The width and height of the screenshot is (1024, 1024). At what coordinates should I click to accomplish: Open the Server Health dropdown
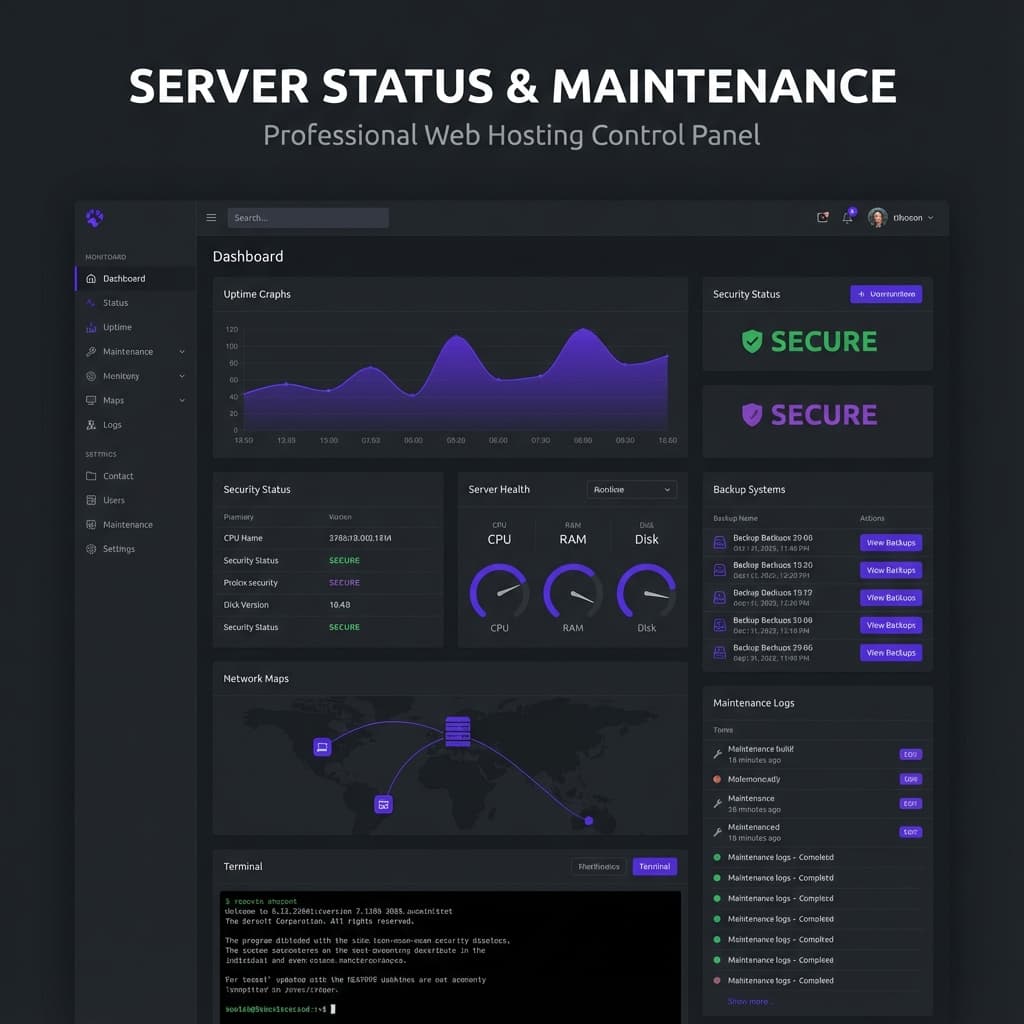click(x=631, y=489)
